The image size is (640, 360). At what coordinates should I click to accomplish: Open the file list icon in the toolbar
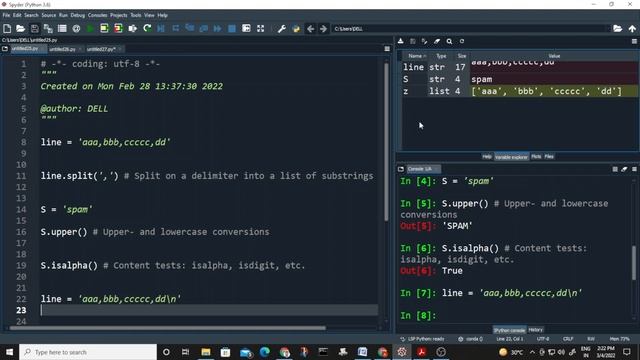pos(62,29)
